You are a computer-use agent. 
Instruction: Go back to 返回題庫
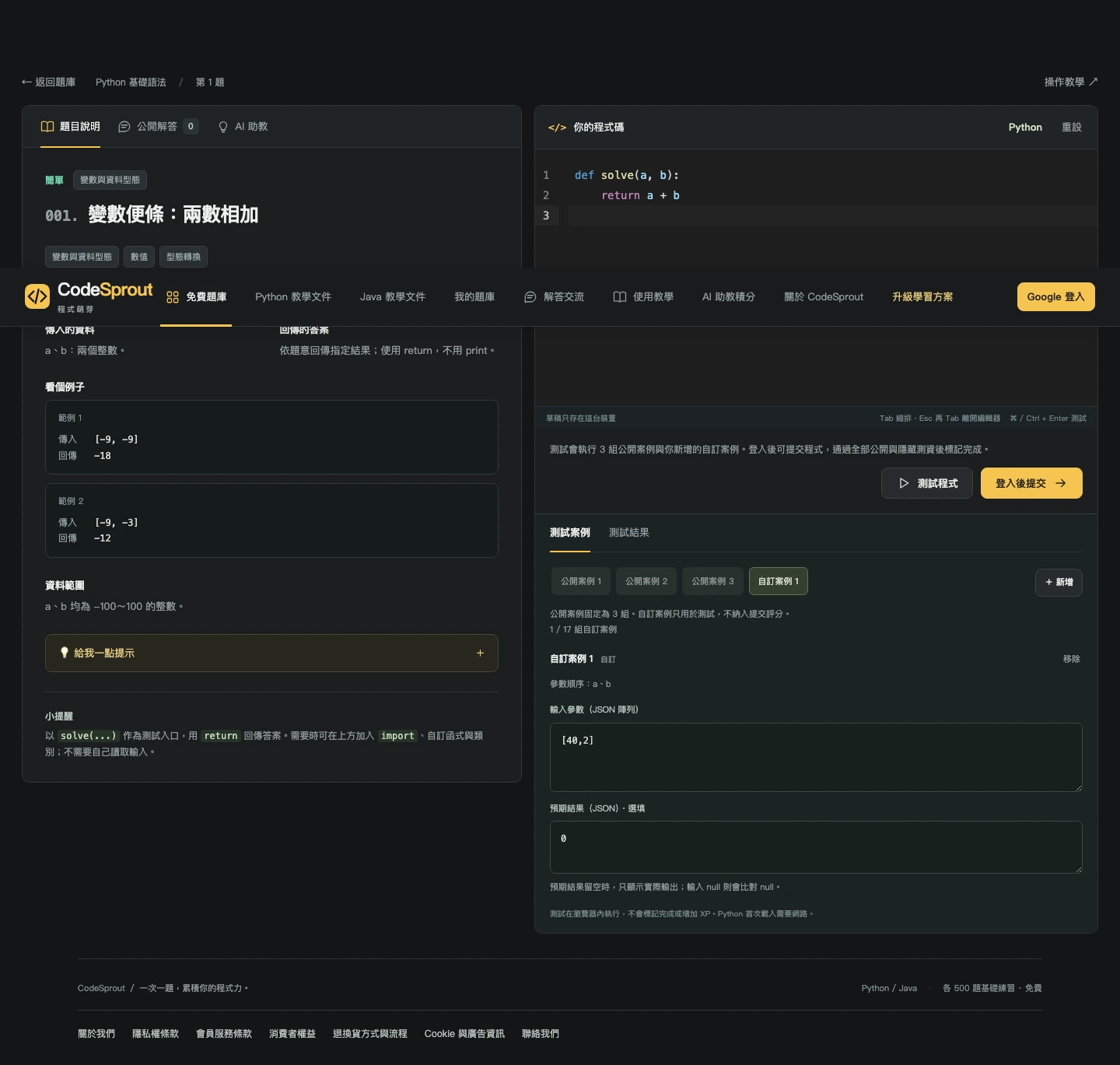(48, 82)
